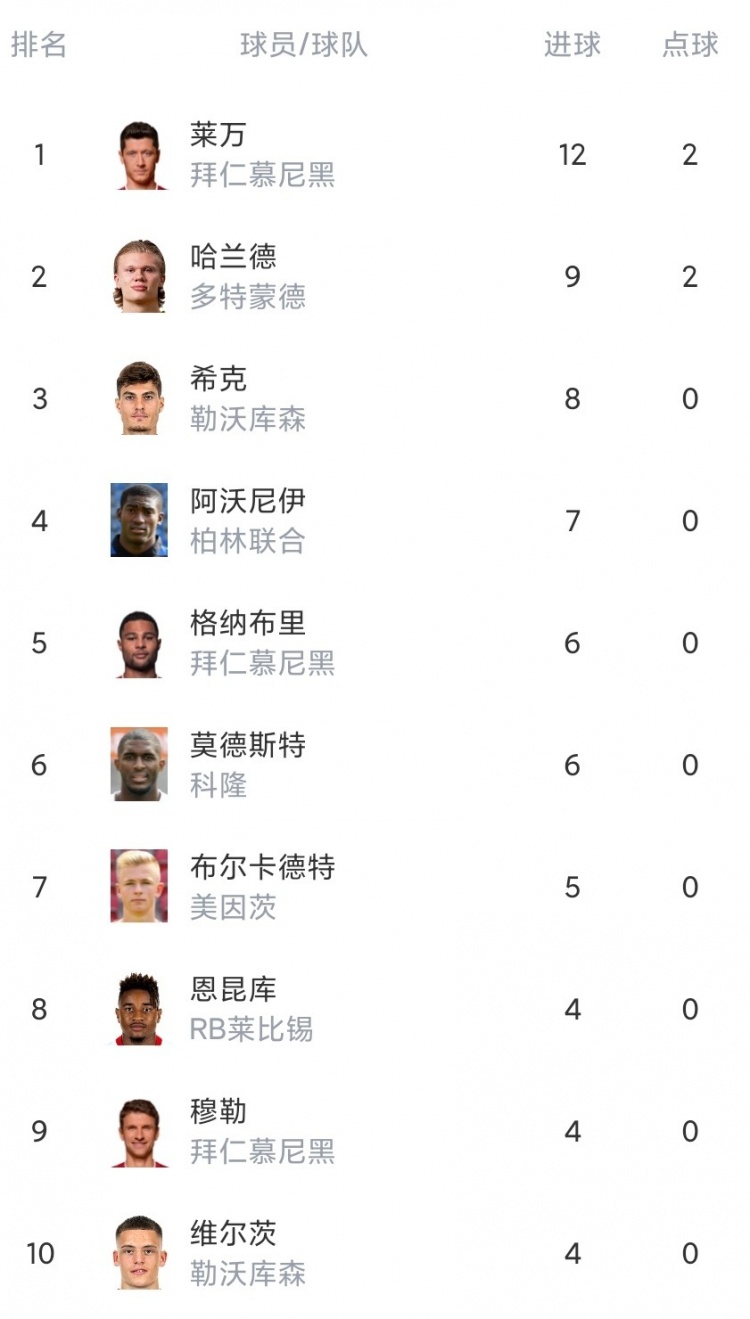Image resolution: width=750 pixels, height=1319 pixels.
Task: Tap the player photo for 希克
Action: point(139,399)
